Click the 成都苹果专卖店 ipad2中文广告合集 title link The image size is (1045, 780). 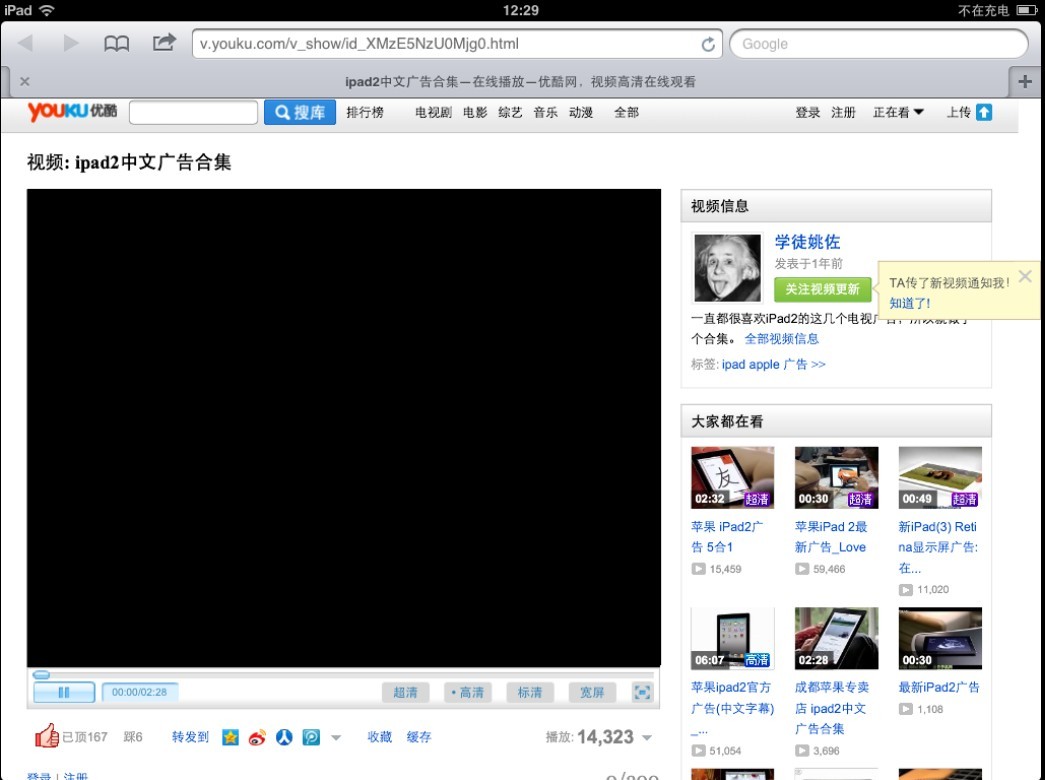point(832,708)
